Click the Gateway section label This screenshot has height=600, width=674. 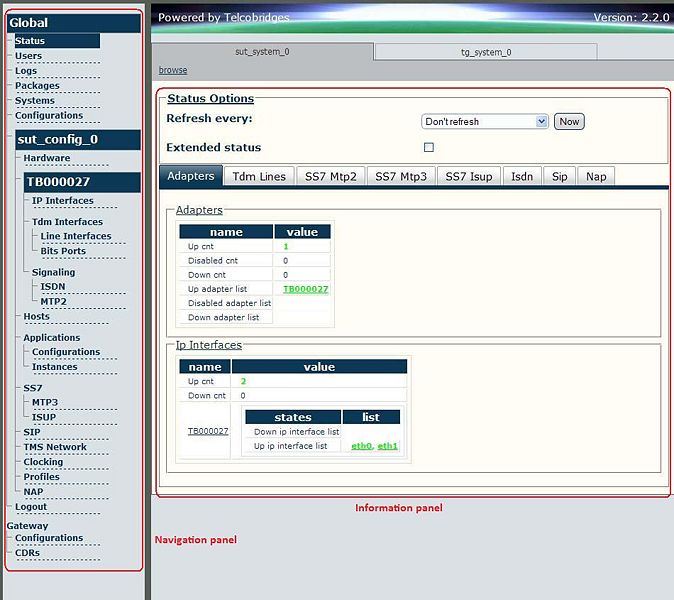pos(28,526)
